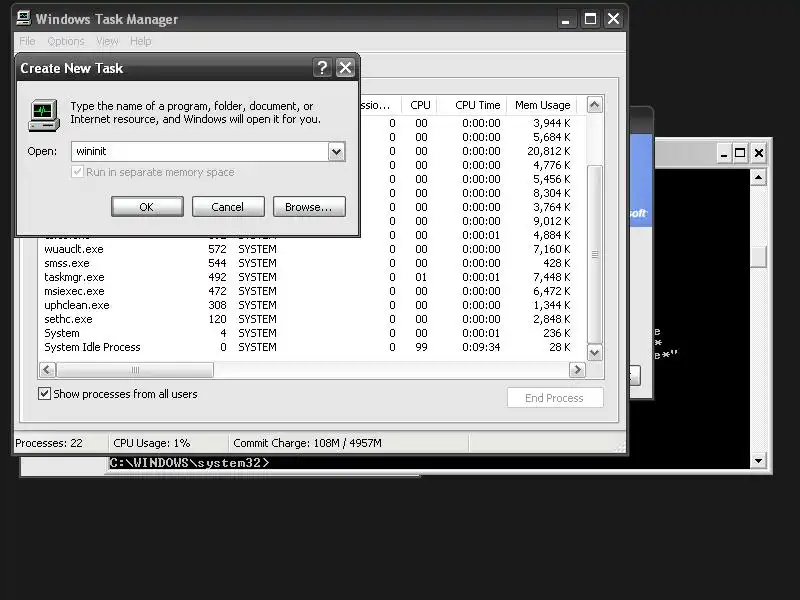
Task: Sort by the Mem Usage column header
Action: [x=542, y=105]
